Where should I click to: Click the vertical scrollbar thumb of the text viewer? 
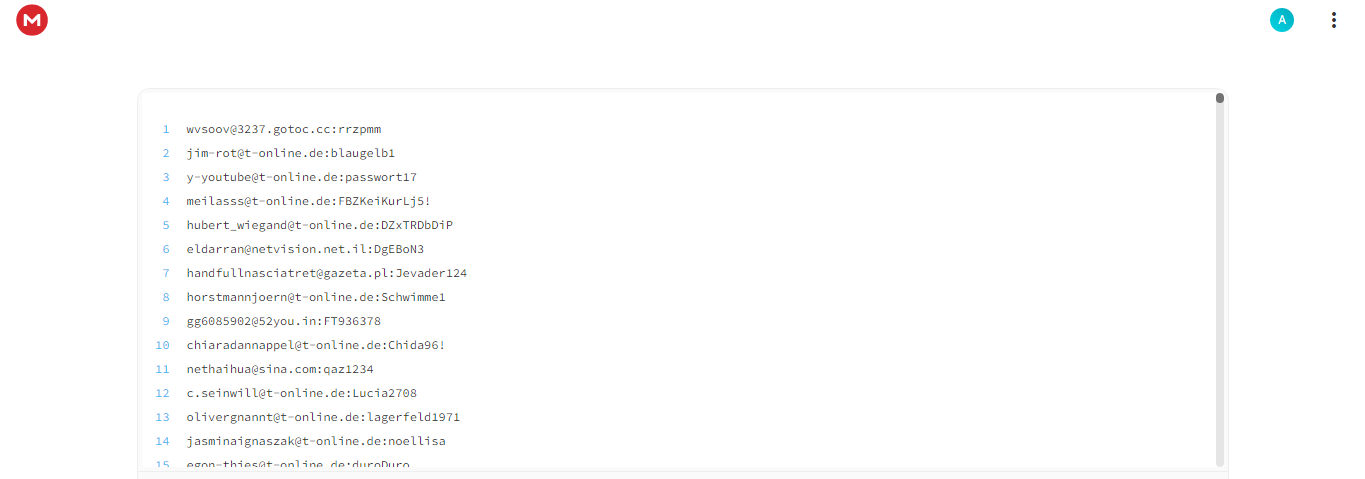(1220, 98)
